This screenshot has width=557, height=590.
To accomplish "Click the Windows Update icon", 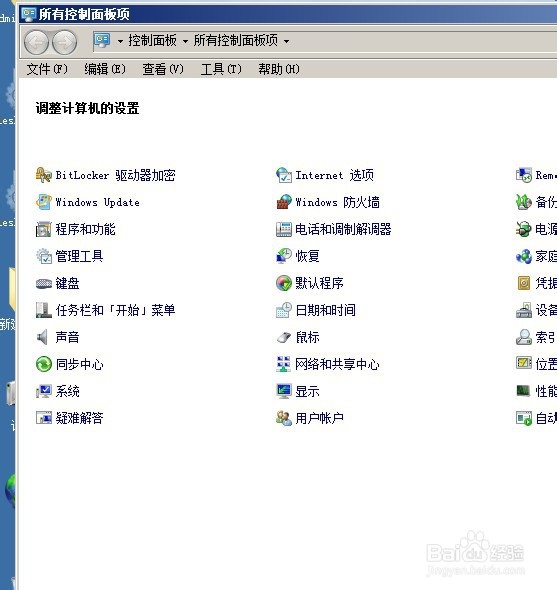I will point(43,202).
